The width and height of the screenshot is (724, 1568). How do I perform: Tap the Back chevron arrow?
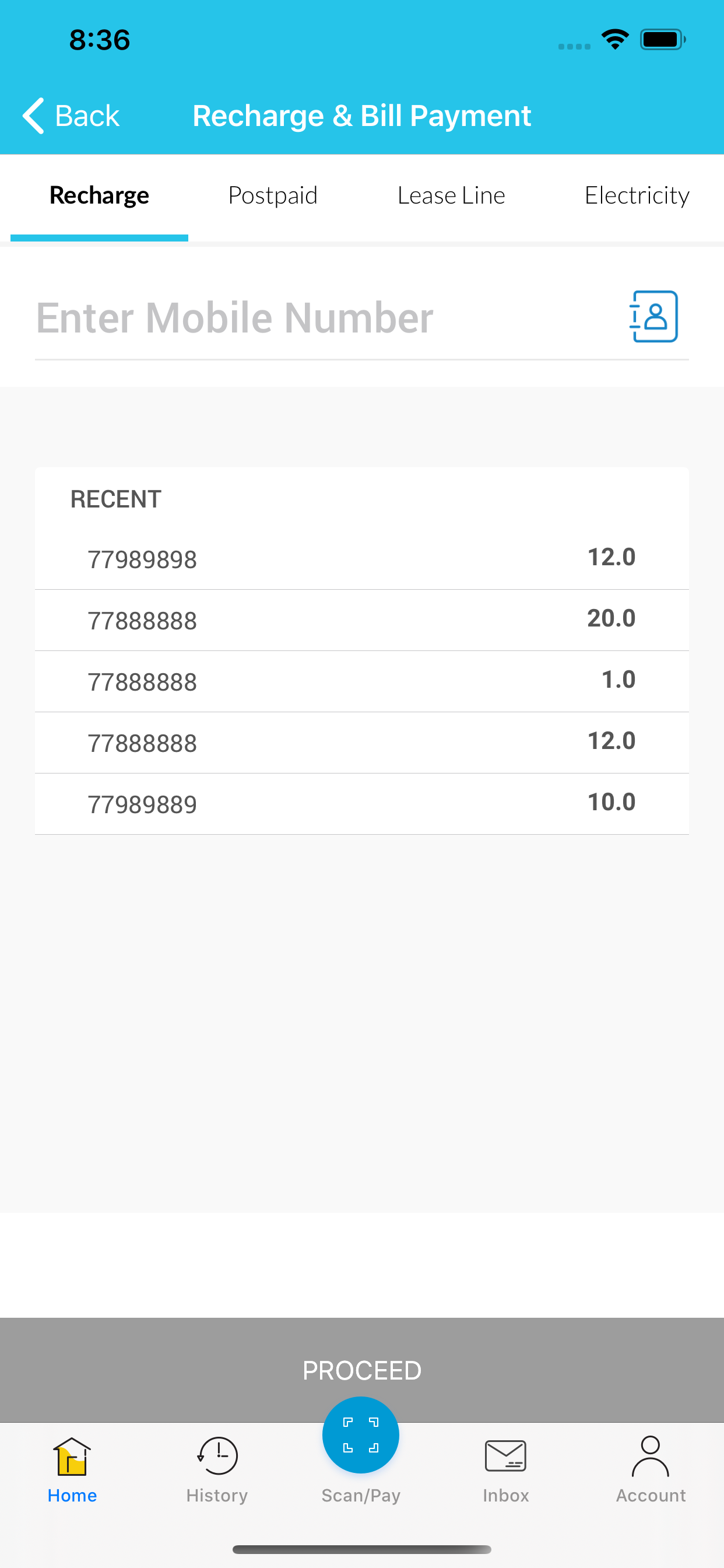33,115
